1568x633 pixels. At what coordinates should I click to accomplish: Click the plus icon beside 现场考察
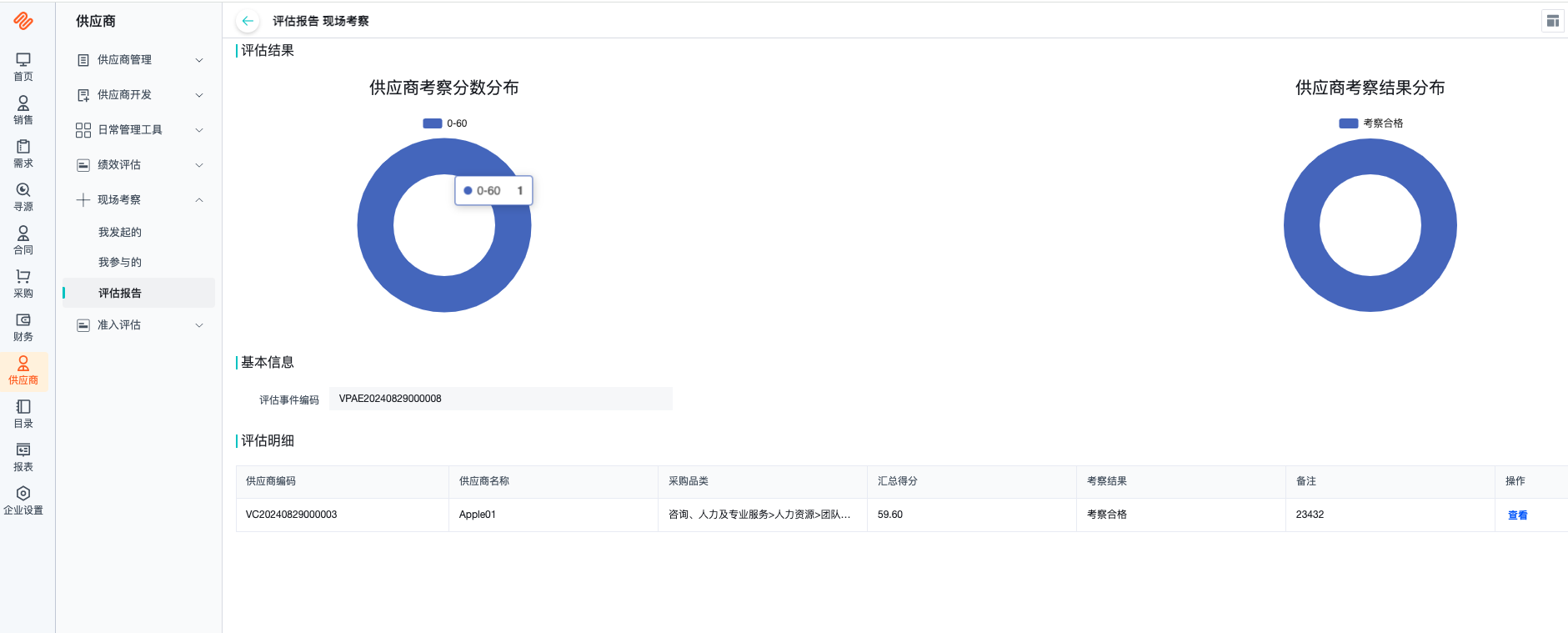[x=83, y=200]
